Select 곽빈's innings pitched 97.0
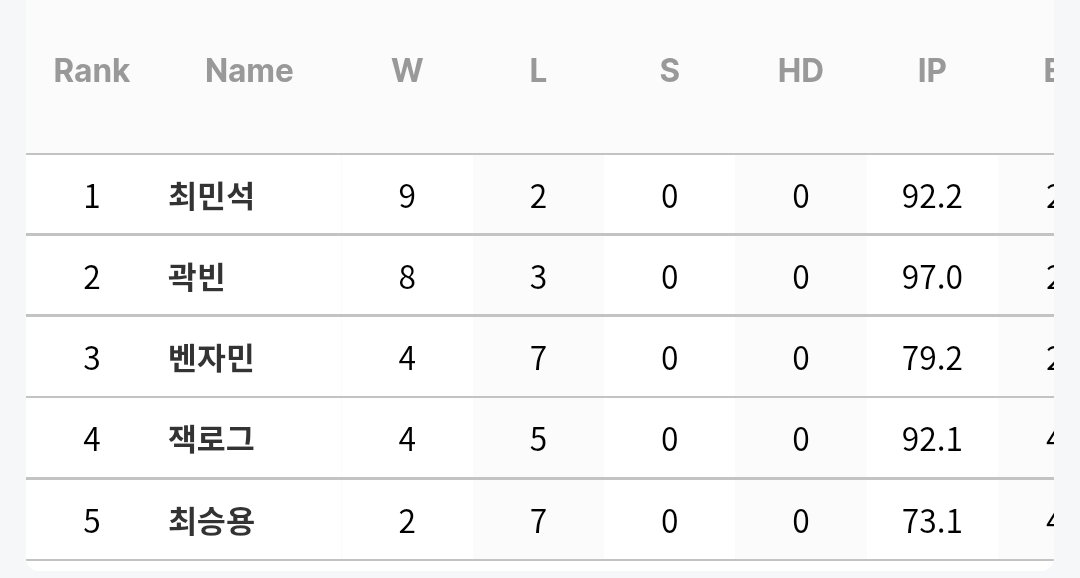Viewport: 1080px width, 578px height. pos(932,278)
